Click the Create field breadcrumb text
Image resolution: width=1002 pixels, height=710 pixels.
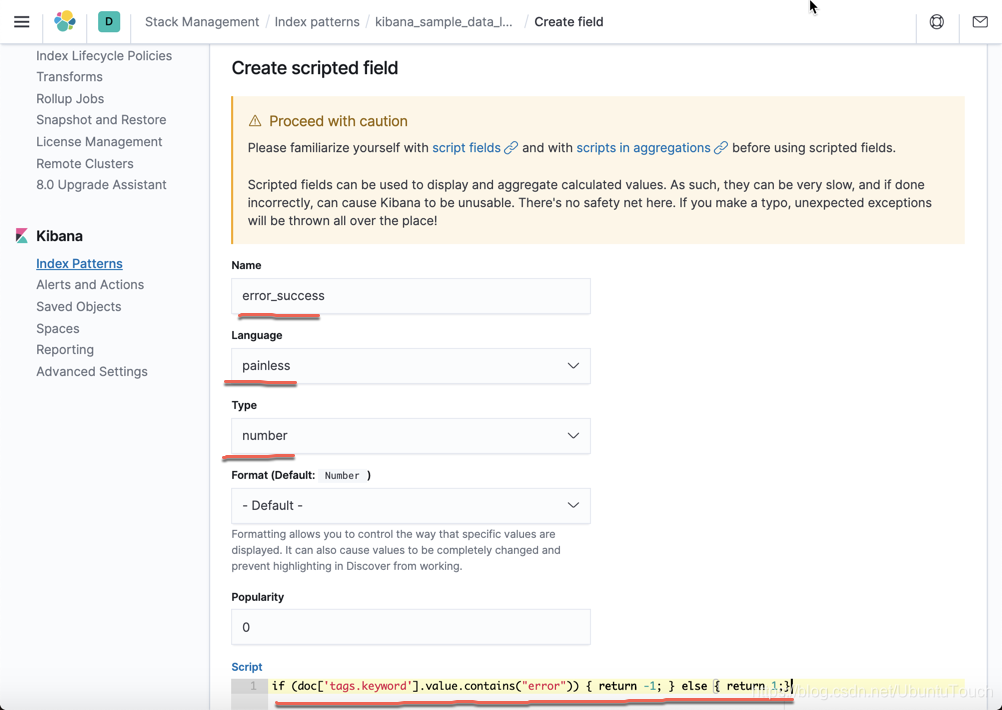(569, 22)
